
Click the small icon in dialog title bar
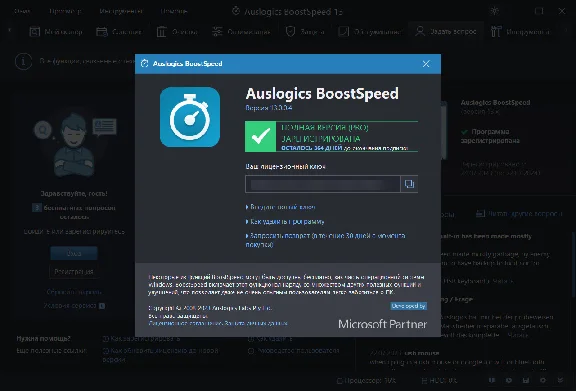(144, 64)
